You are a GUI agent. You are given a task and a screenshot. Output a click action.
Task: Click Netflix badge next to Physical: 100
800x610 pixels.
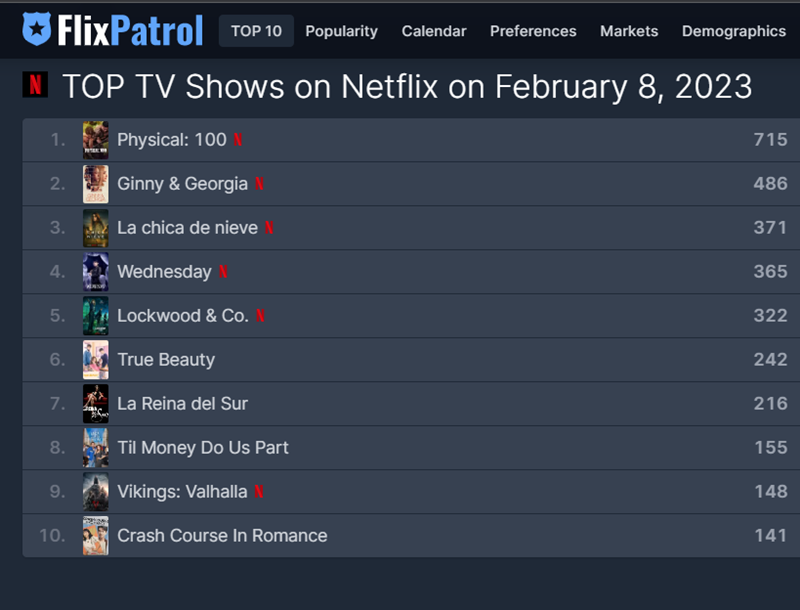pos(238,140)
